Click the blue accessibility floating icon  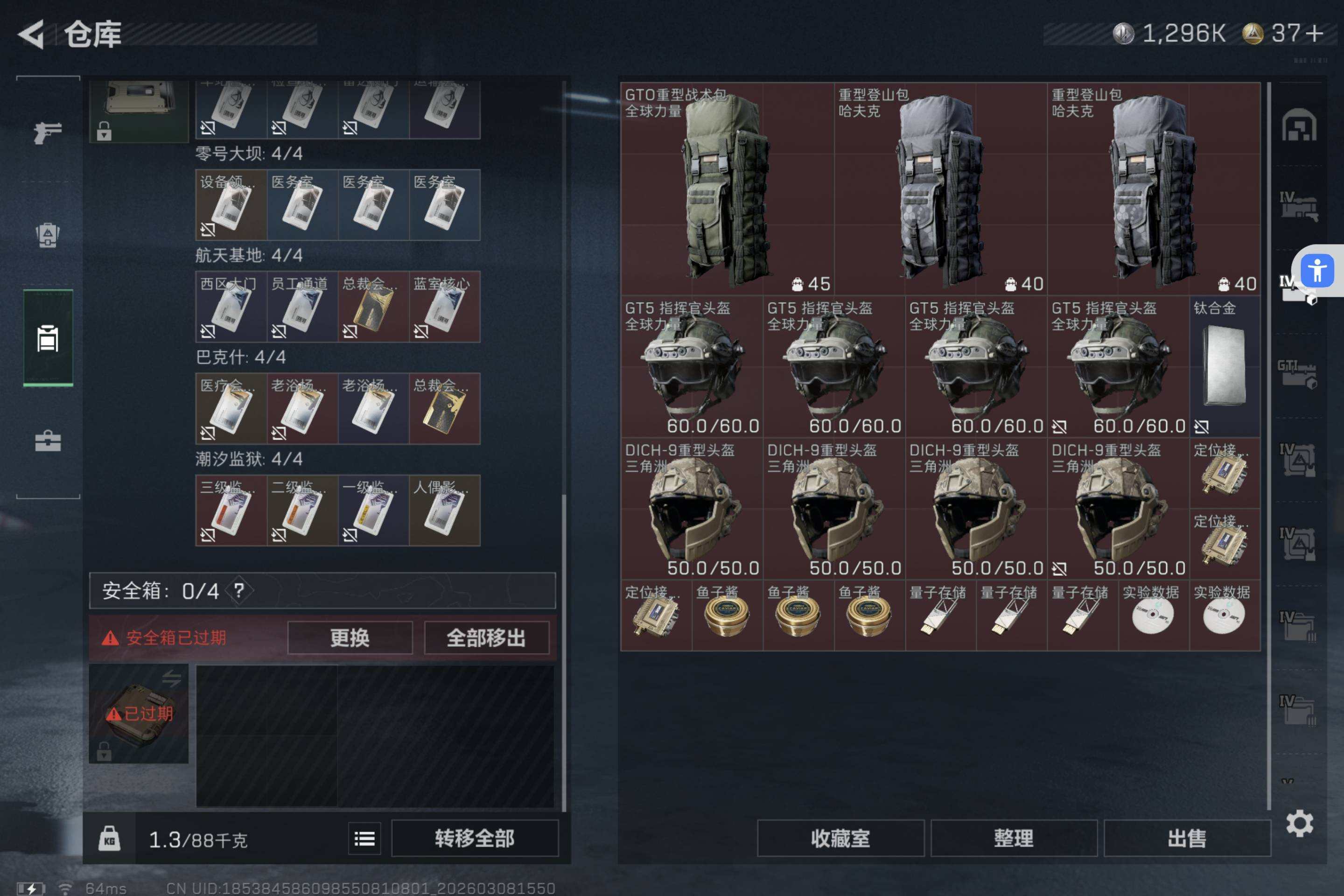(1317, 270)
